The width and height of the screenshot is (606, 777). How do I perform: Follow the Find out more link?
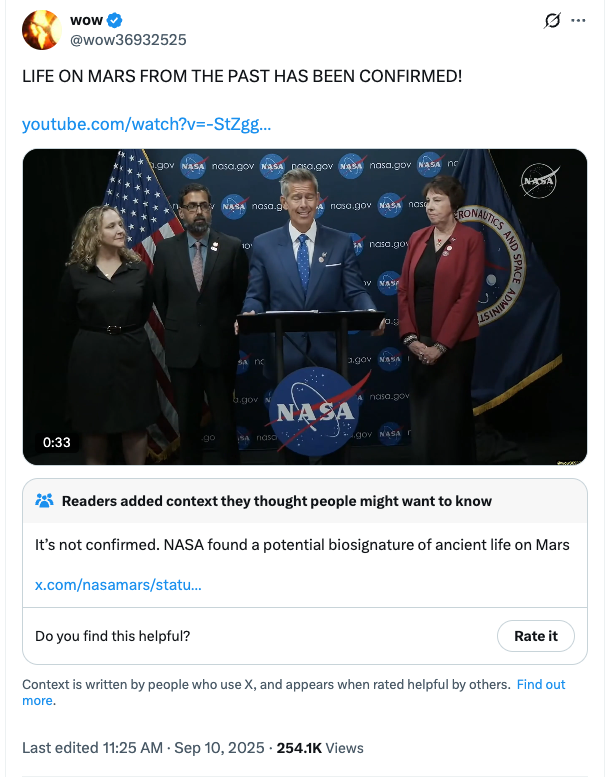click(540, 685)
